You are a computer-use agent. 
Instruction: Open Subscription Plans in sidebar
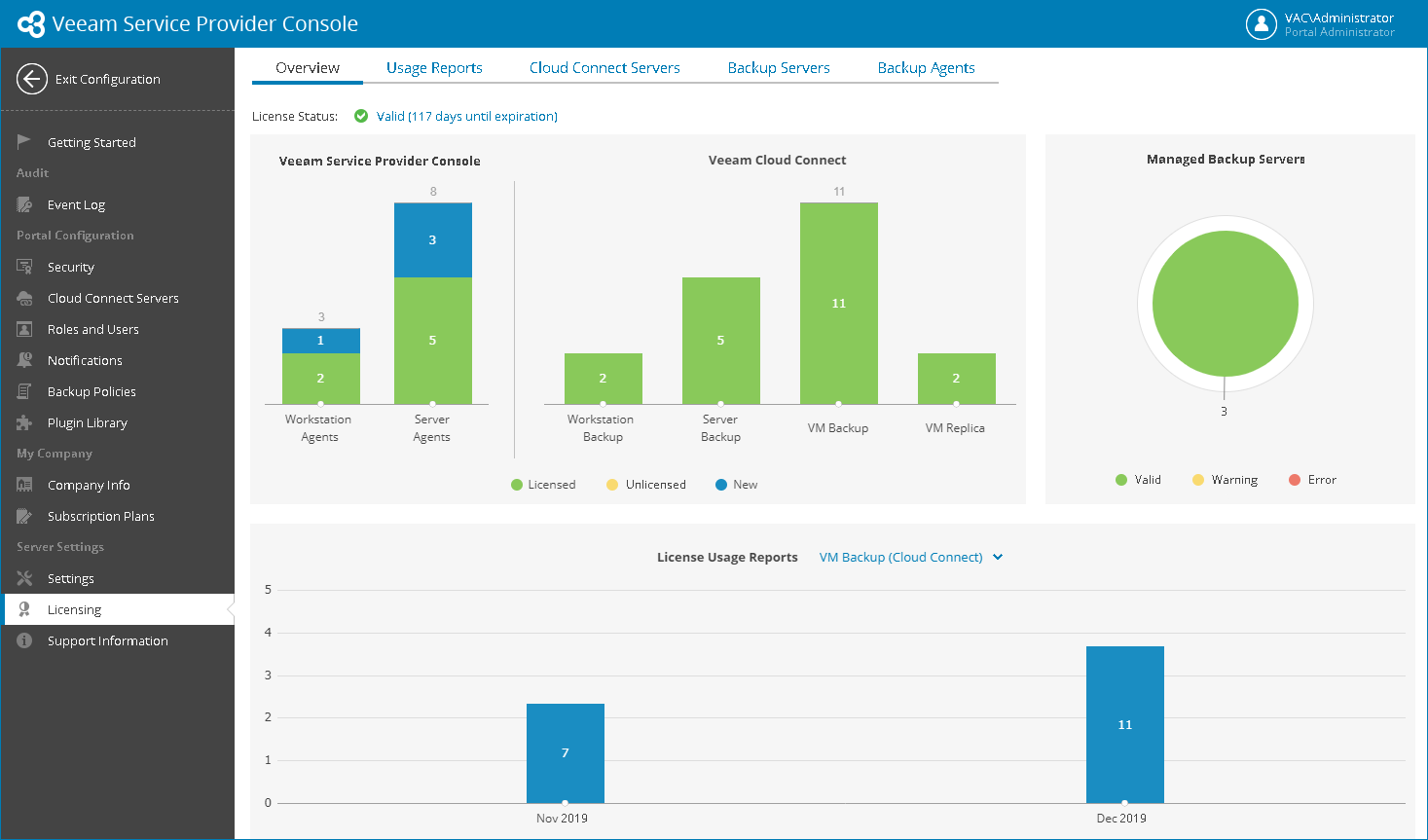(x=101, y=516)
